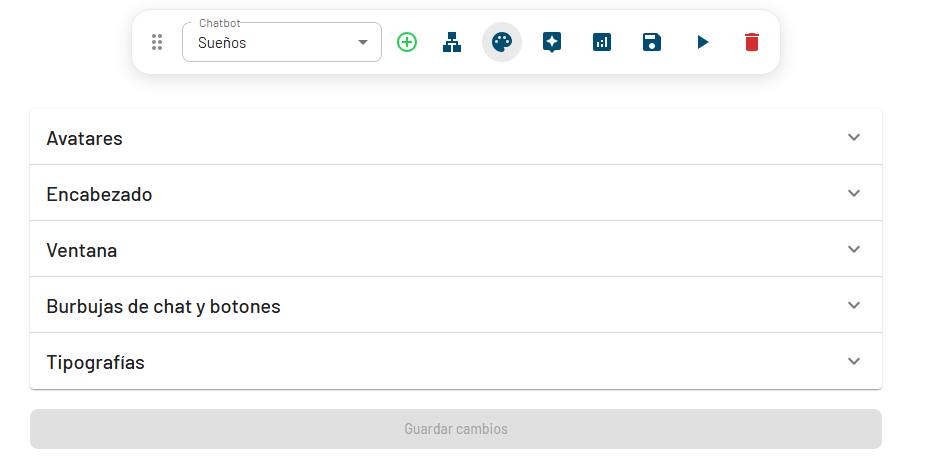This screenshot has width=933, height=475.
Task: Select the palette appearance icon
Action: pyautogui.click(x=502, y=42)
